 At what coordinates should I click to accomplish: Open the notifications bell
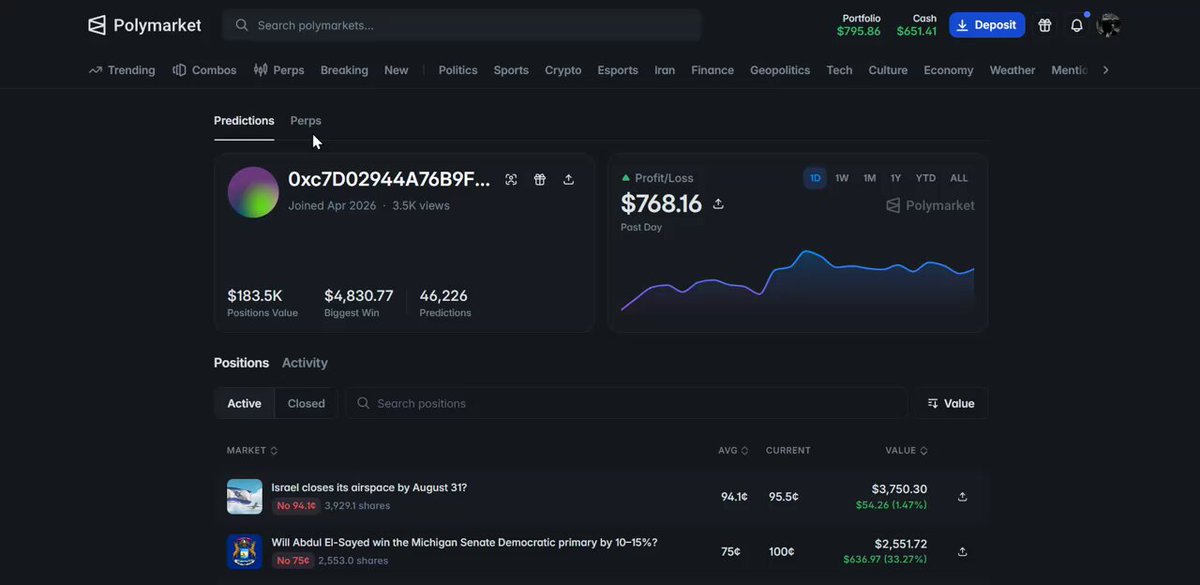pyautogui.click(x=1077, y=25)
